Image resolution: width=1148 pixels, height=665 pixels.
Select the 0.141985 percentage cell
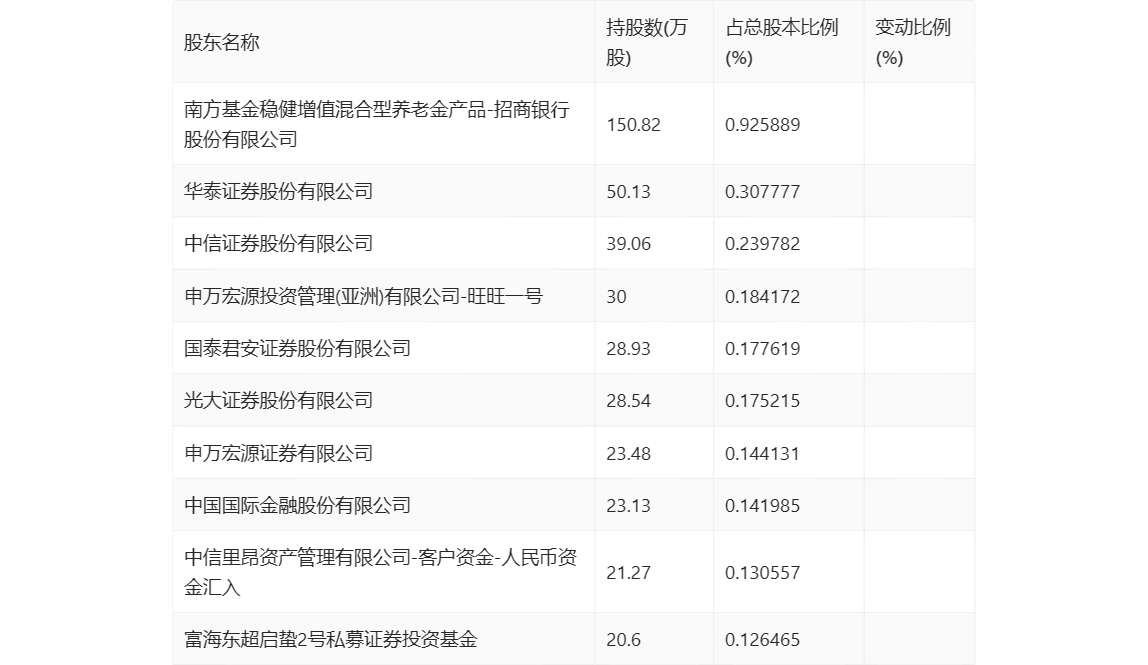[x=762, y=505]
